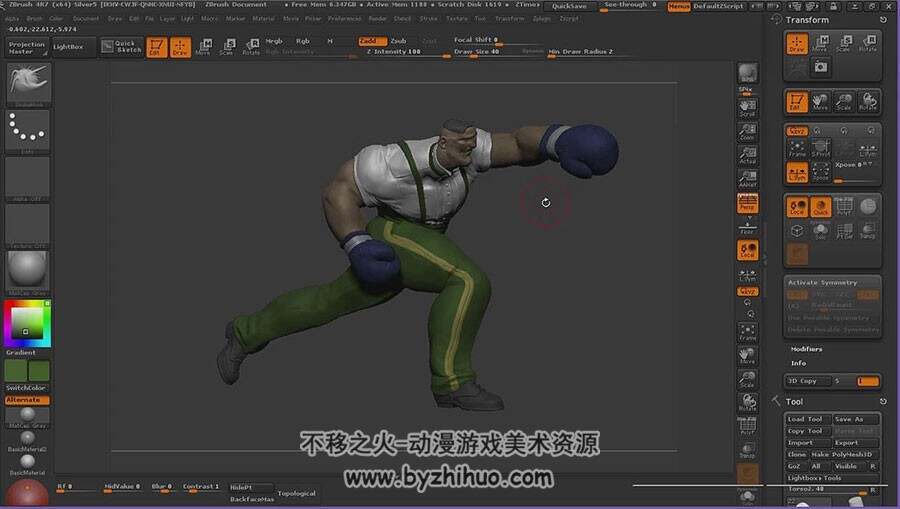Click the hand Move icon in the Transform palette
The height and width of the screenshot is (509, 900).
pos(820,102)
